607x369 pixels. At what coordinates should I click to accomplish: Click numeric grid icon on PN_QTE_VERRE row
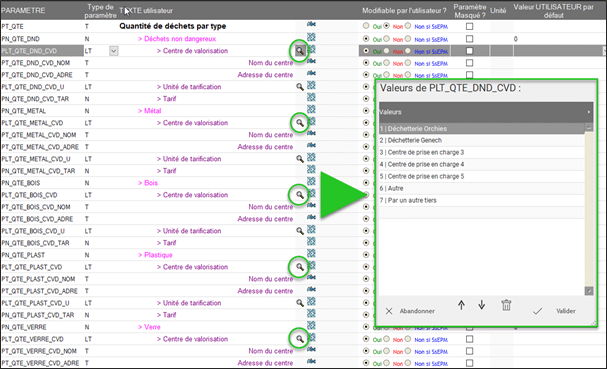point(311,325)
